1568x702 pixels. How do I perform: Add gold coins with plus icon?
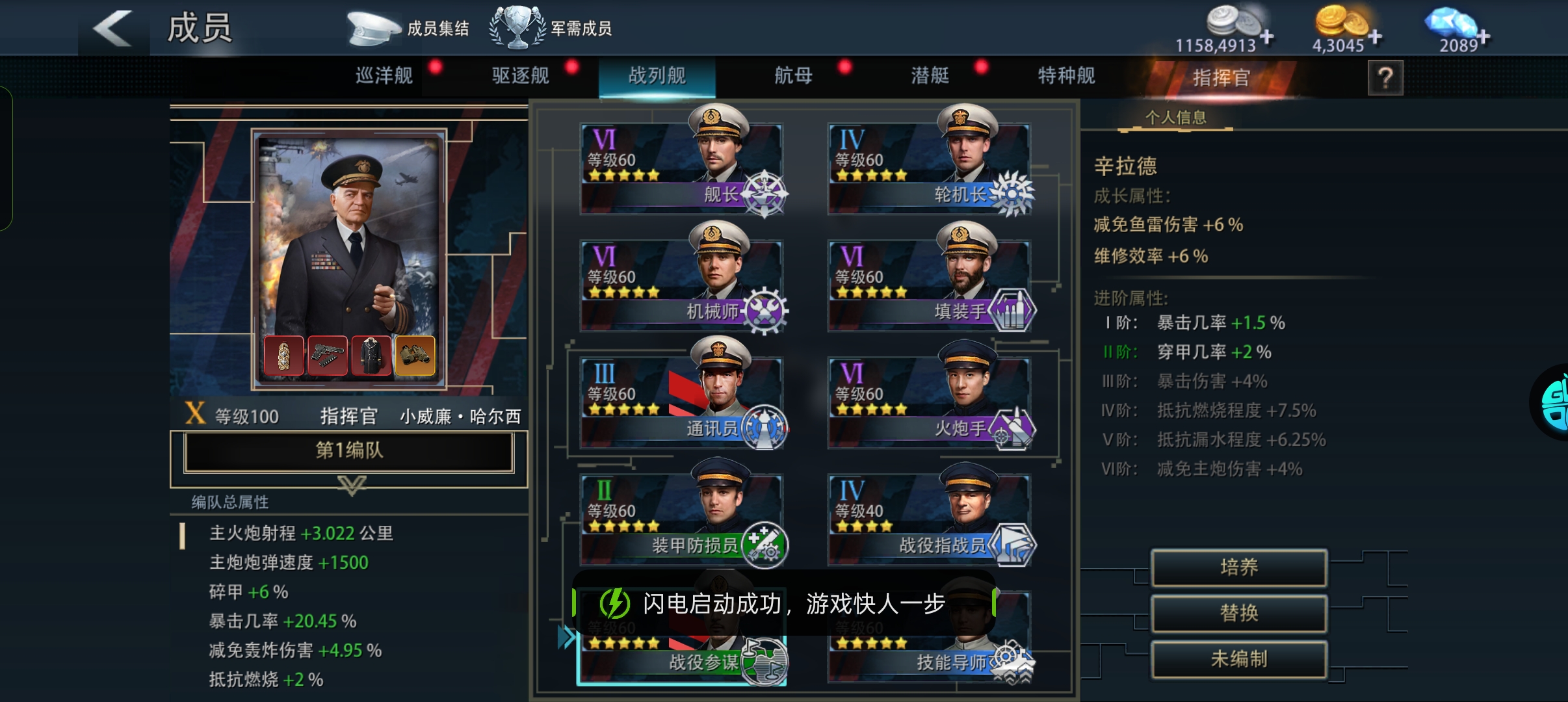pyautogui.click(x=1374, y=37)
